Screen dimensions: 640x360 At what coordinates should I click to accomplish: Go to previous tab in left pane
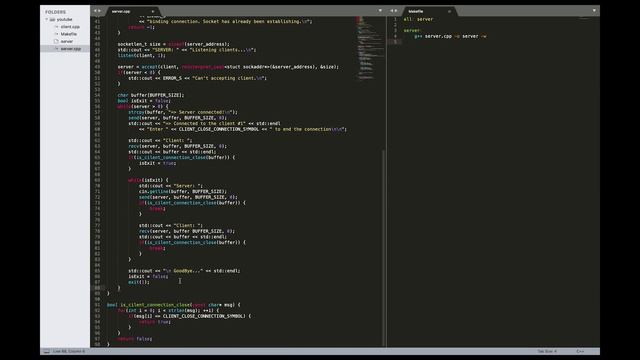click(95, 11)
